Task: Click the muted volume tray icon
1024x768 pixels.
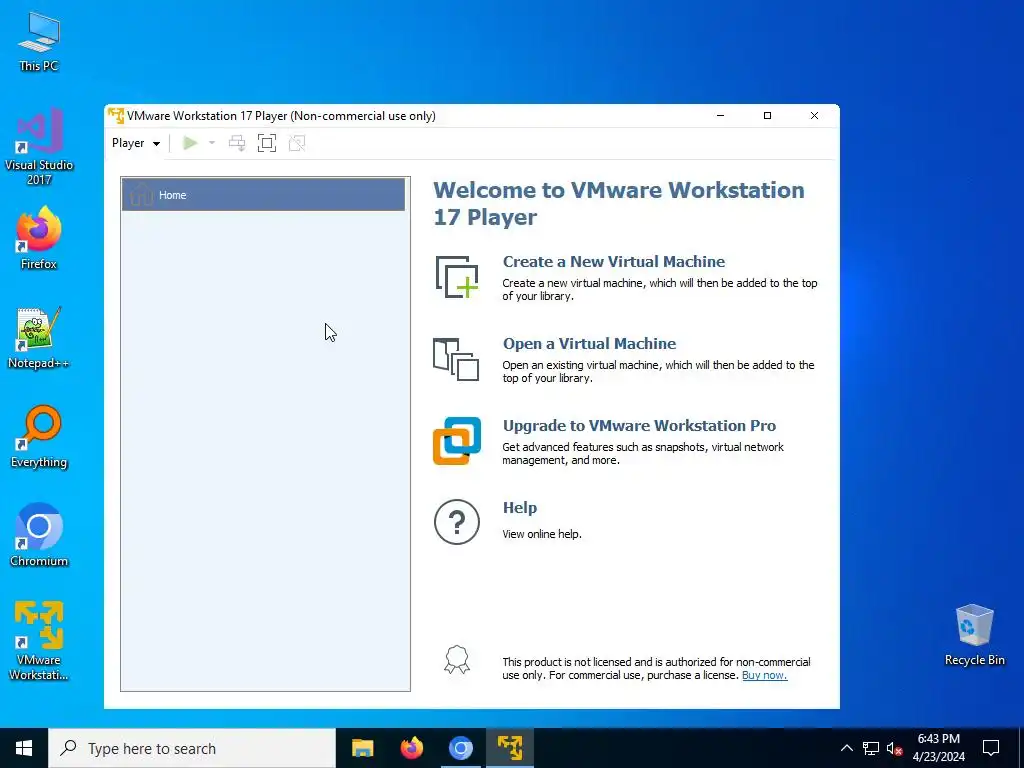Action: (894, 748)
